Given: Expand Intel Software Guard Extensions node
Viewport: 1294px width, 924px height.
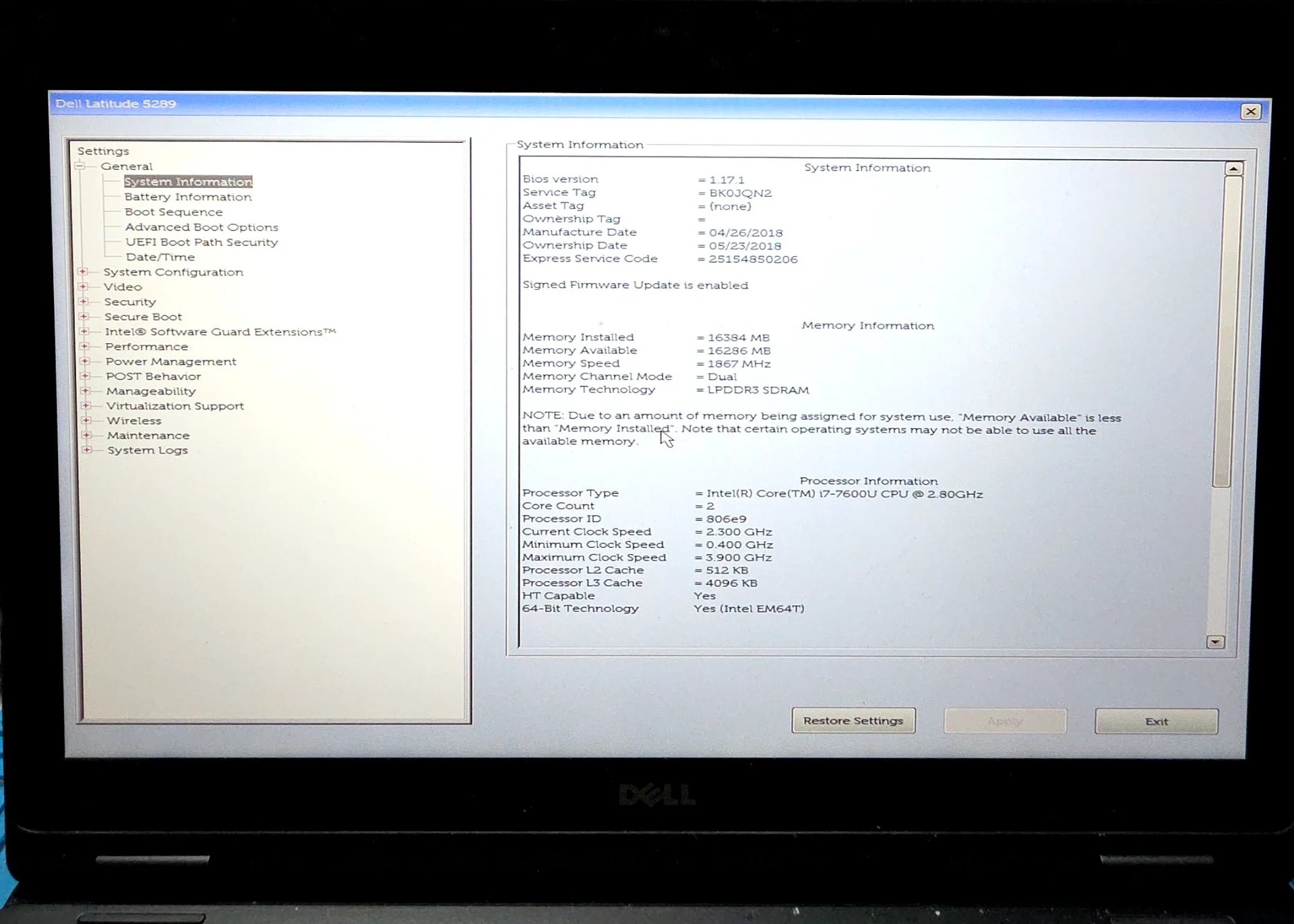Looking at the screenshot, I should pos(84,331).
